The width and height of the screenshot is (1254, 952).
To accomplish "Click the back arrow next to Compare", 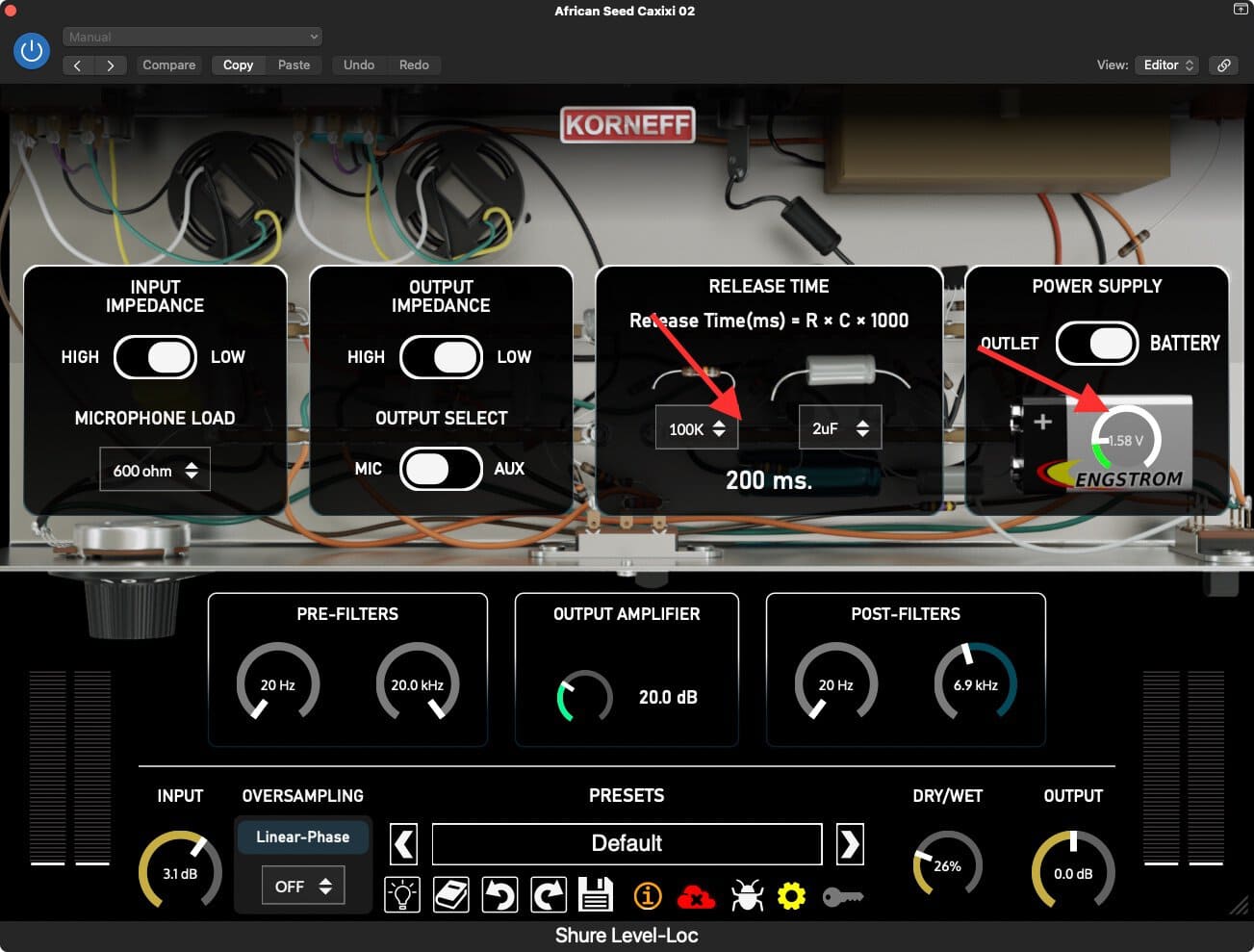I will pyautogui.click(x=78, y=64).
